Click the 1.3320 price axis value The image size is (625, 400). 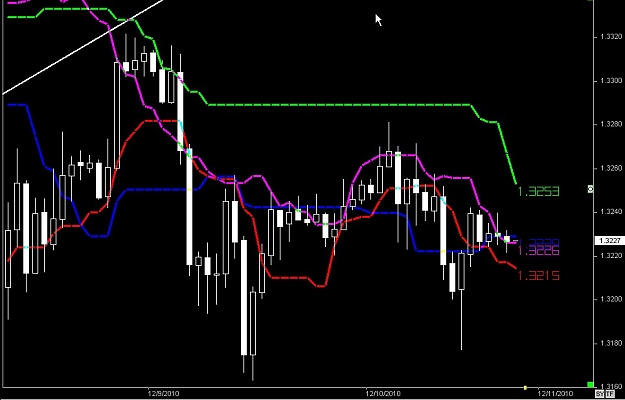611,37
